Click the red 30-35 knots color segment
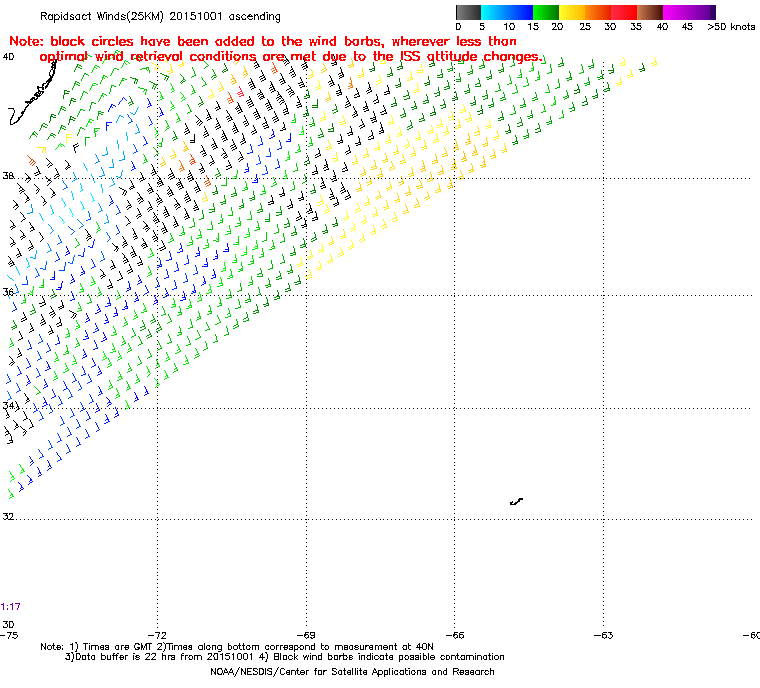Viewport: 760px width, 688px height. (624, 12)
